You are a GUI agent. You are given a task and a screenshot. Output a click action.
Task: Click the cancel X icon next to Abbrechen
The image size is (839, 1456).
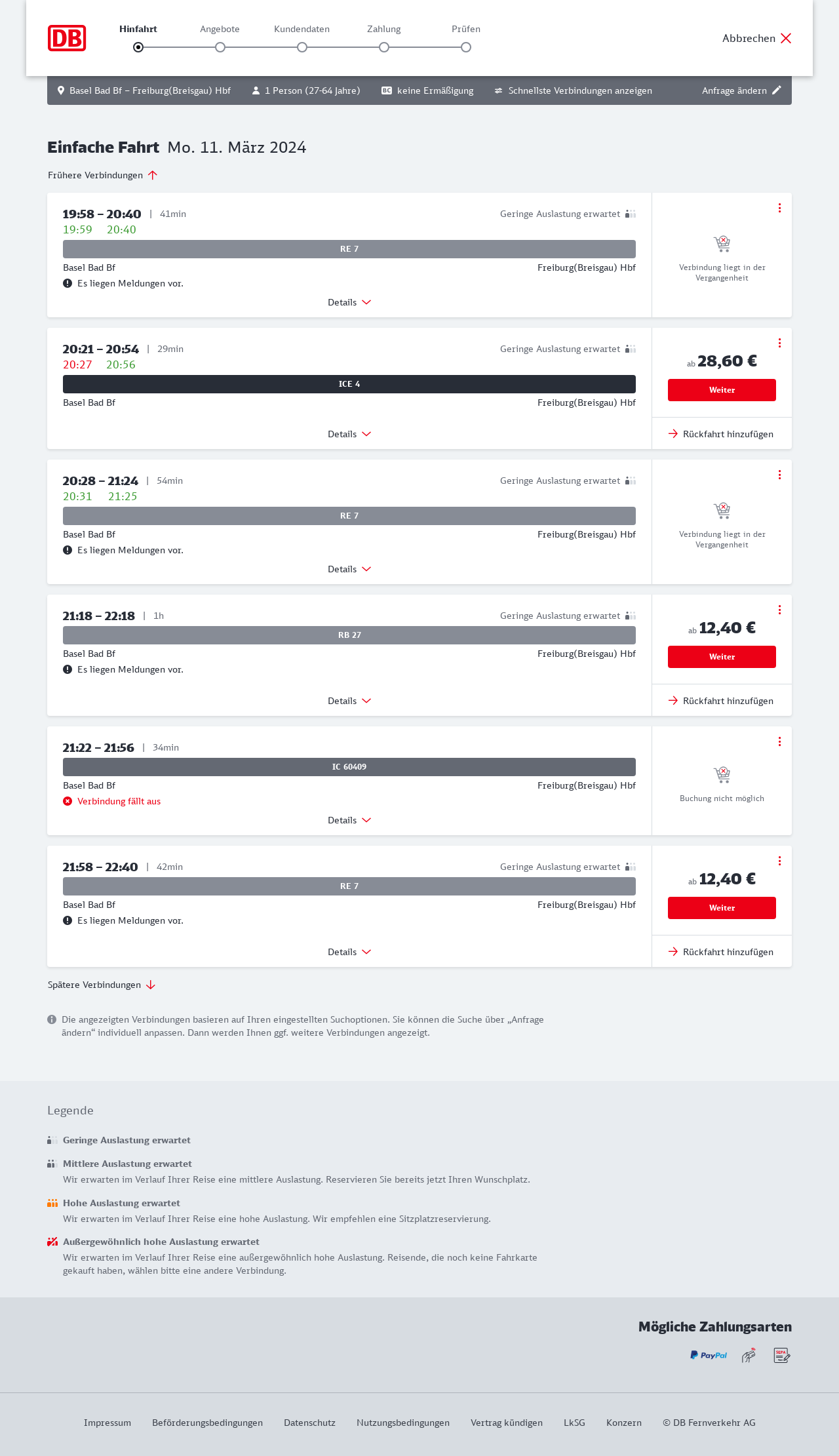(786, 38)
